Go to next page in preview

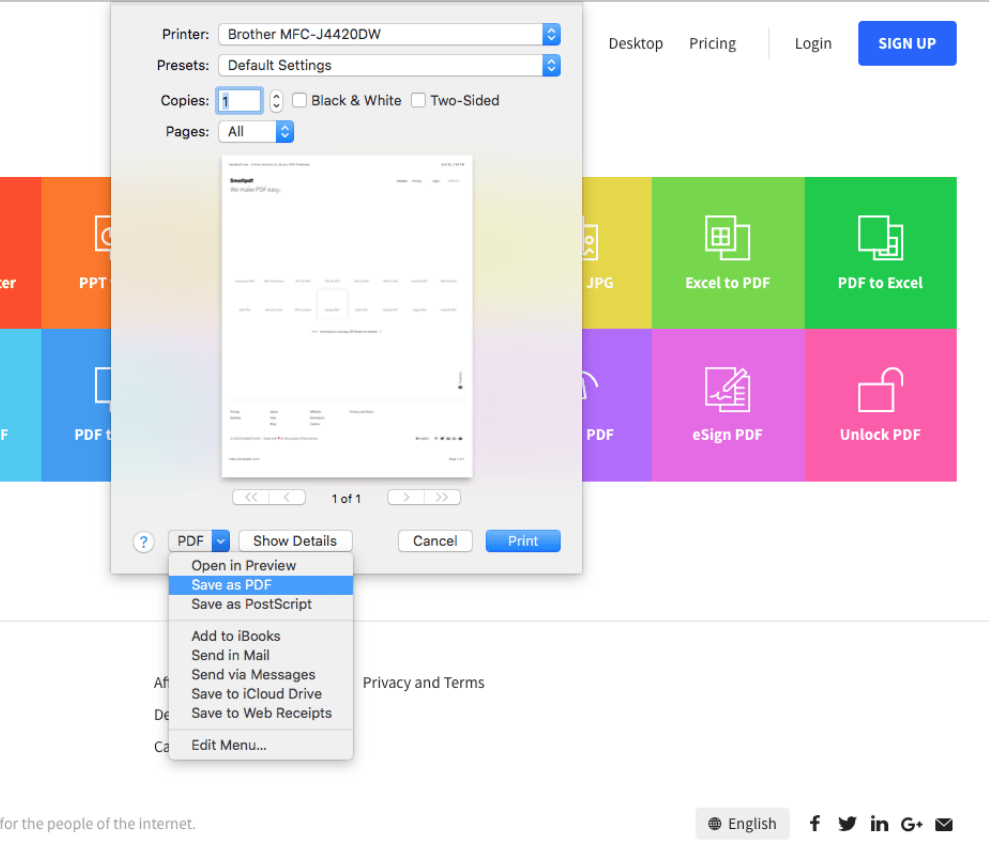coord(406,497)
